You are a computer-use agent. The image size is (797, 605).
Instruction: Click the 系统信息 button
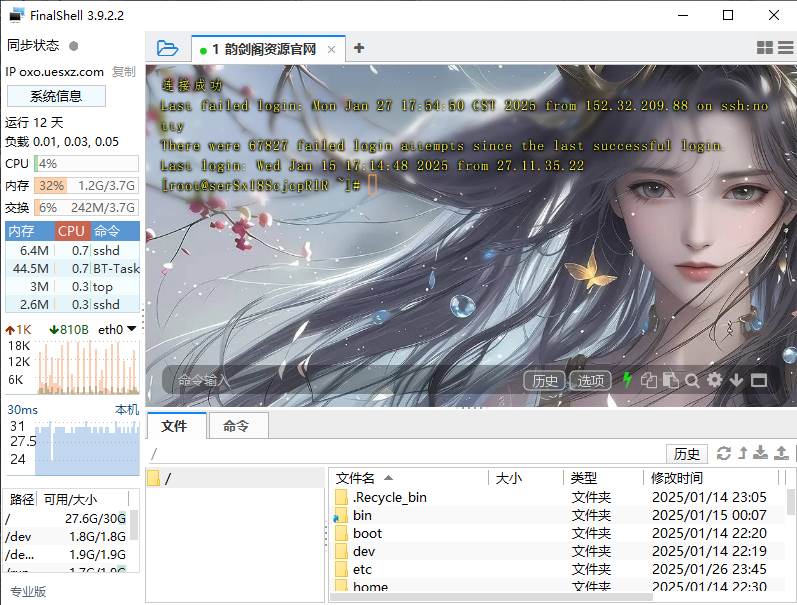pos(56,96)
